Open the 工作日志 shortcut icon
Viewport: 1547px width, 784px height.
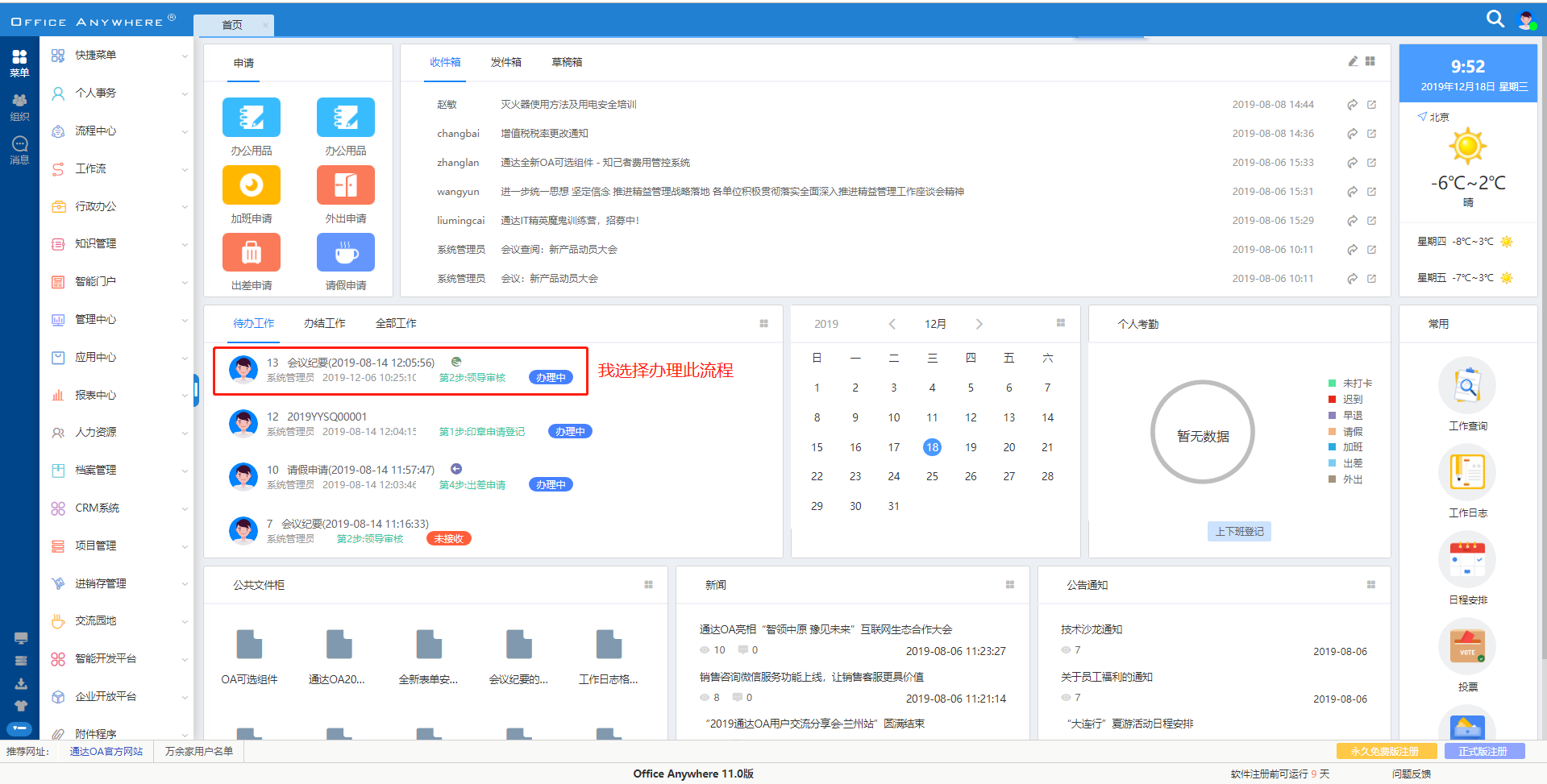click(1467, 472)
